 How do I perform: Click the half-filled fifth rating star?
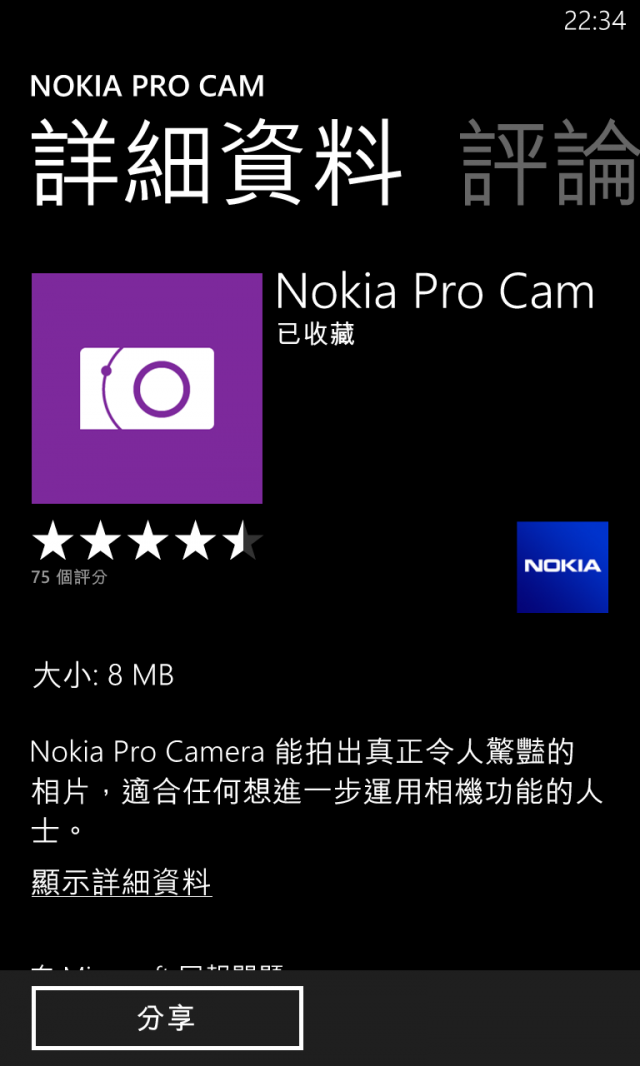tap(243, 544)
